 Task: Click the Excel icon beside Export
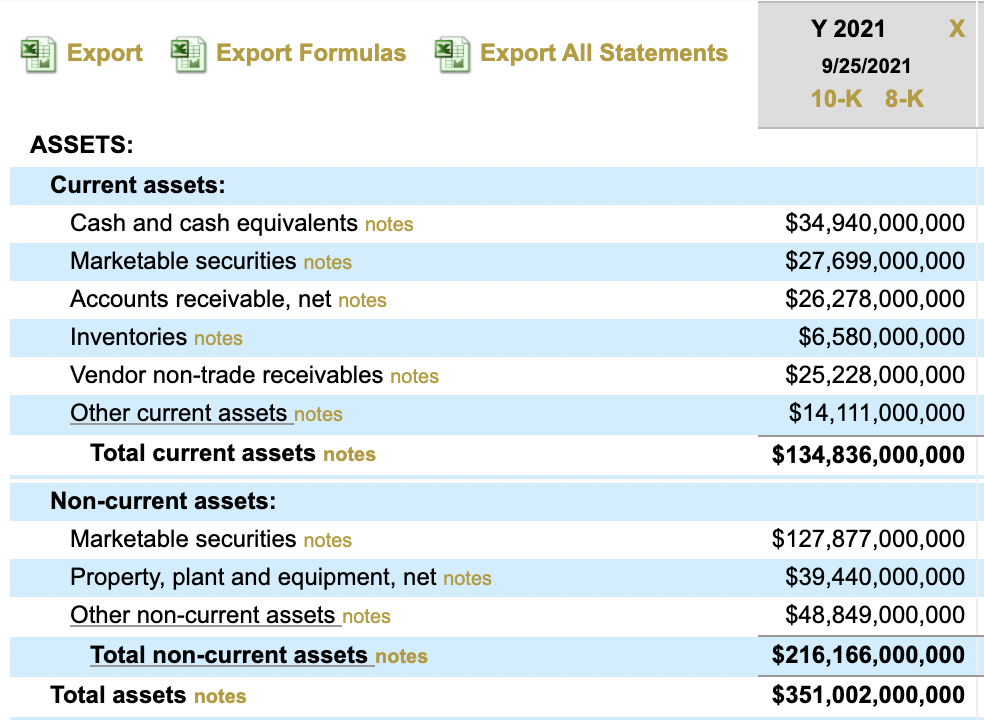click(38, 53)
